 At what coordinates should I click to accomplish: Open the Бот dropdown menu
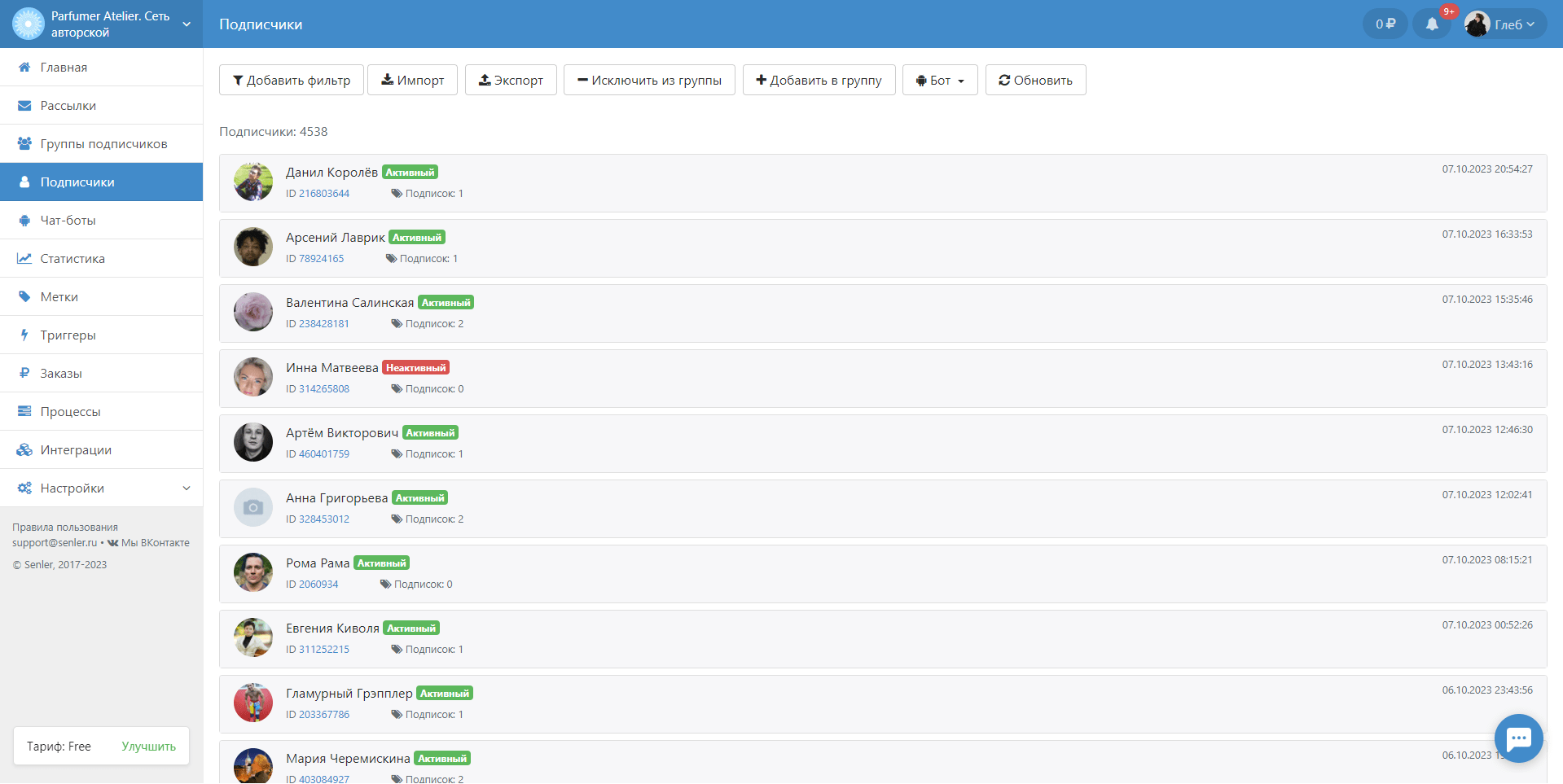(x=940, y=80)
